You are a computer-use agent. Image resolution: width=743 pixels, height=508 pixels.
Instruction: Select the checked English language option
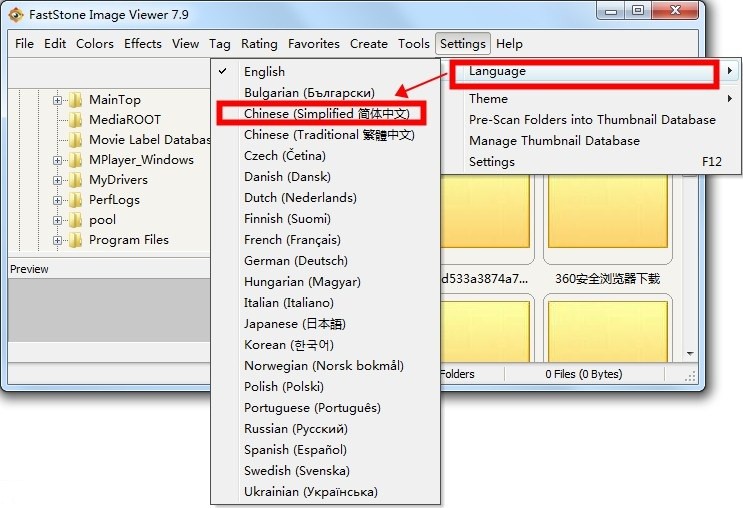coord(325,72)
